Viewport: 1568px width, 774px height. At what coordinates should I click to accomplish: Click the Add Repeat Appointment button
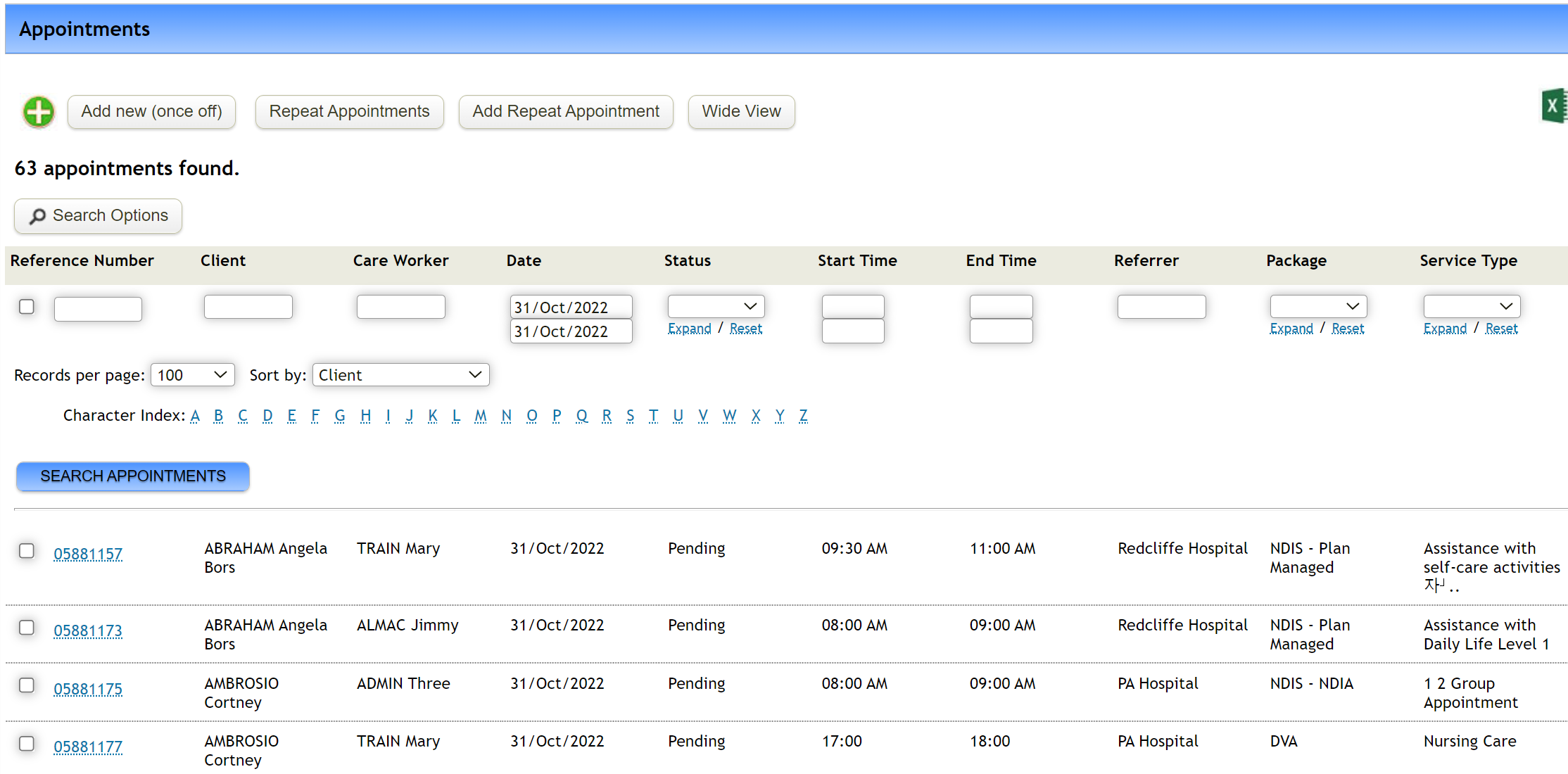coord(566,112)
